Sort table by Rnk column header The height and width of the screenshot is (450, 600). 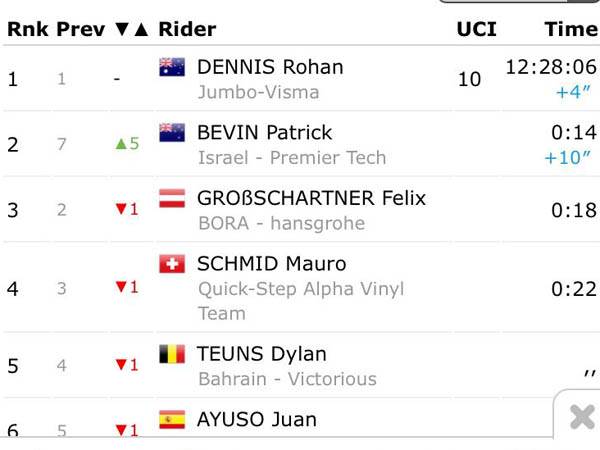pos(27,29)
